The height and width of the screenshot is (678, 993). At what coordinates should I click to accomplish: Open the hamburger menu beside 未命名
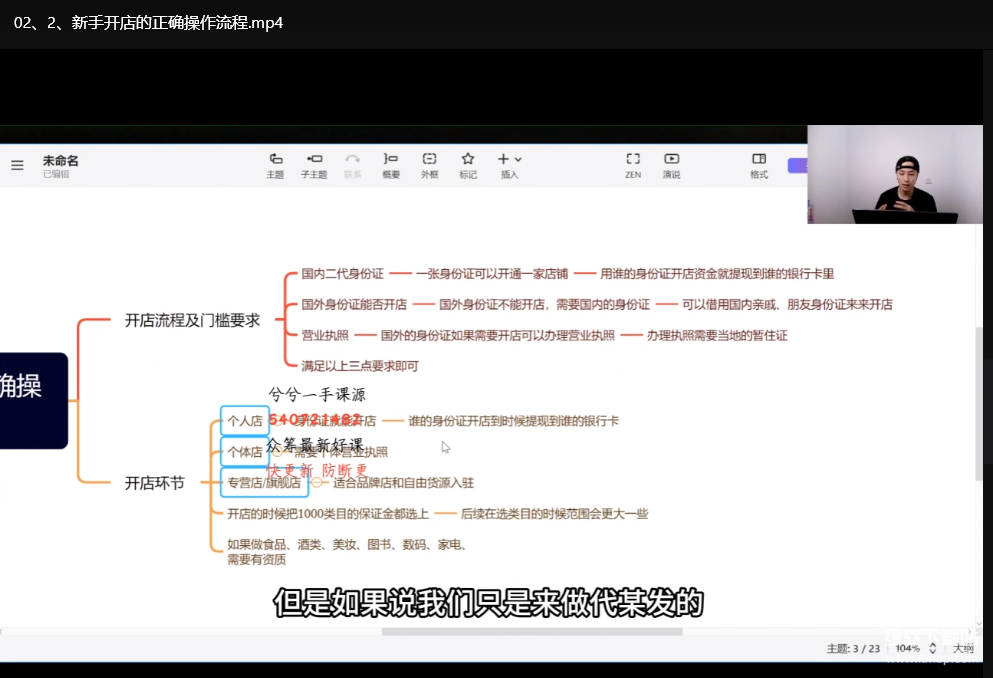[17, 166]
